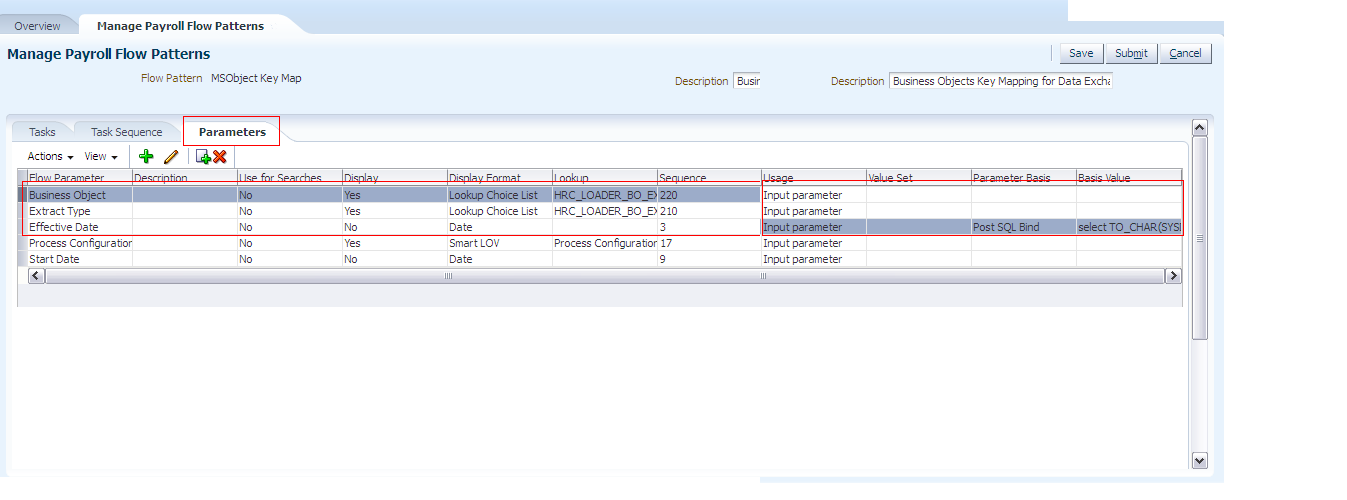Click the Post SQL Bind cell
Image resolution: width=1347 pixels, height=500 pixels.
[1024, 227]
